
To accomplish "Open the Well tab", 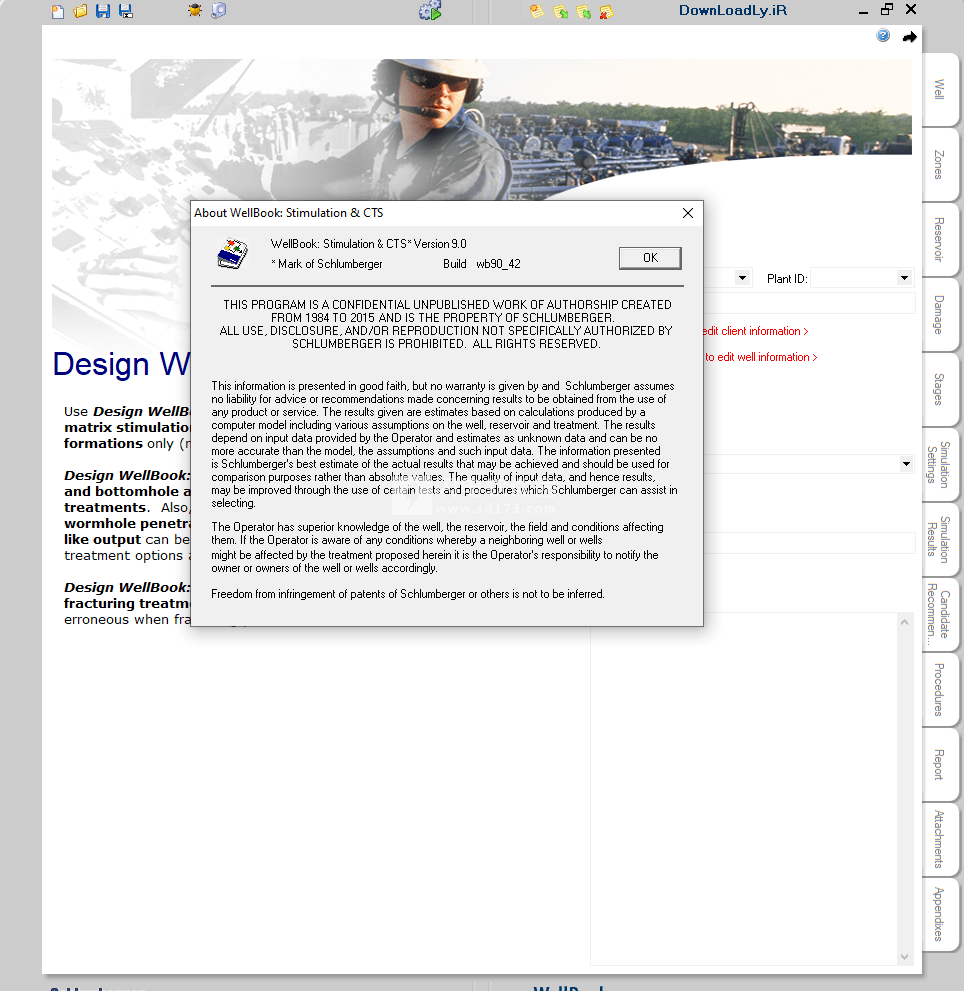I will tap(940, 89).
